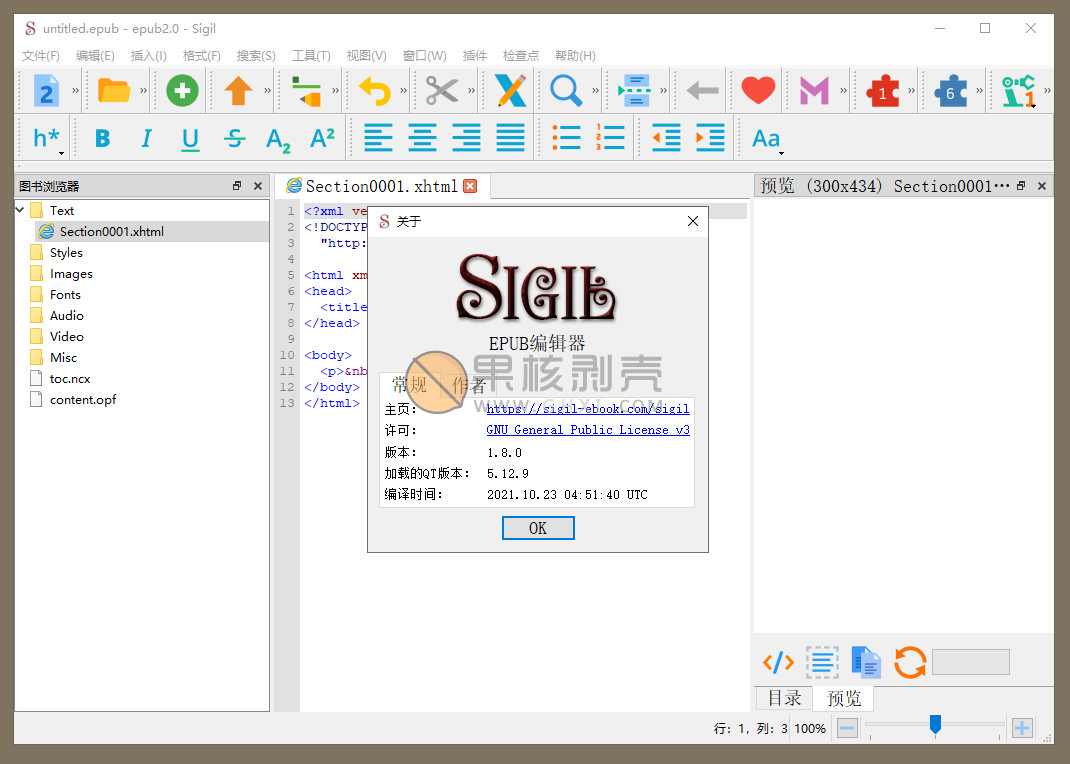
Task: Expand overflow chevron after the magnifier icon
Action: click(x=595, y=90)
